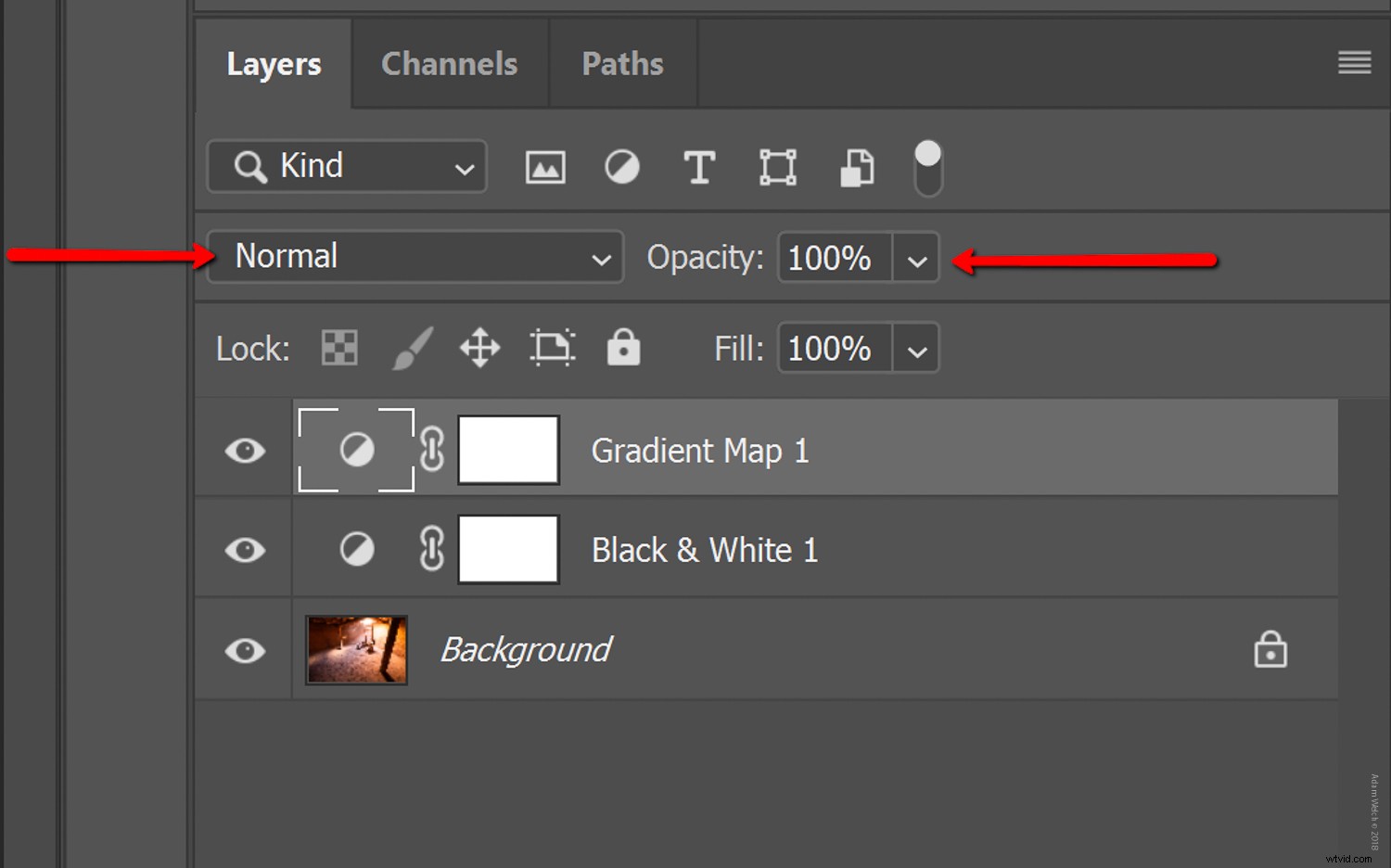This screenshot has width=1391, height=868.
Task: Open the Layers panel menu
Action: [1354, 63]
